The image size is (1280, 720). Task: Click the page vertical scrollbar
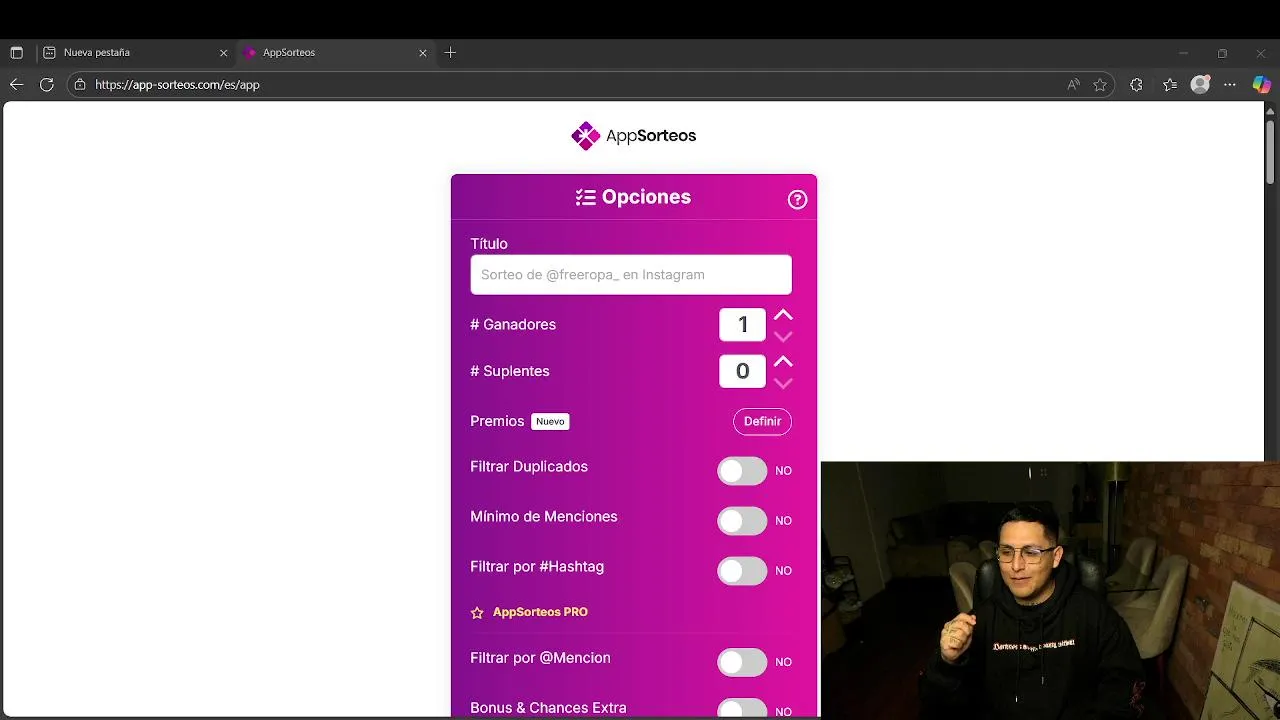1272,150
